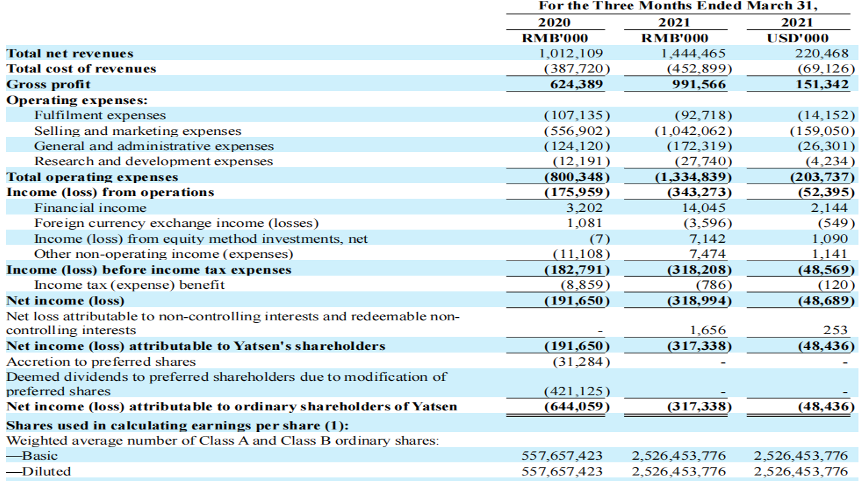Select 'General and administrative expenses' label
This screenshot has height=481, width=860.
pos(154,146)
